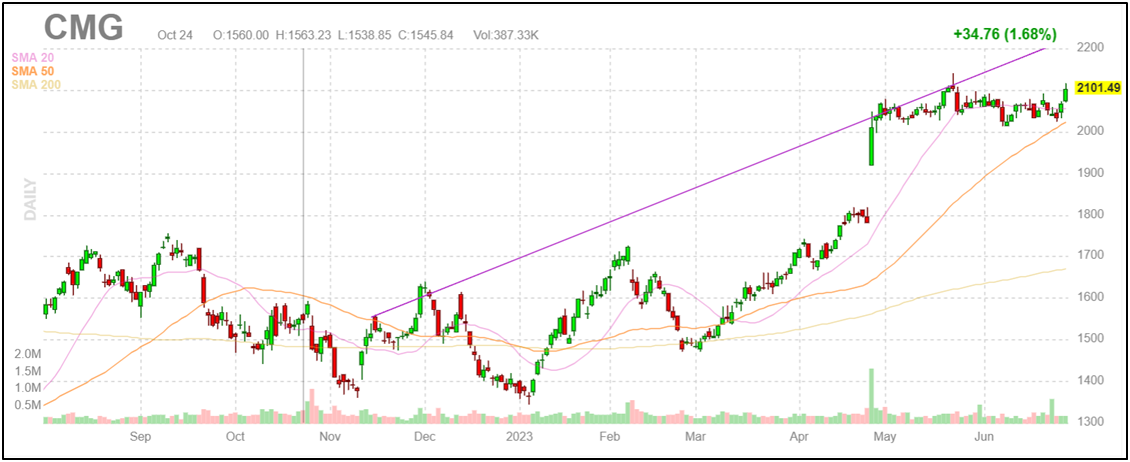Click the Apr label on time axis
1130x462 pixels.
(x=799, y=436)
